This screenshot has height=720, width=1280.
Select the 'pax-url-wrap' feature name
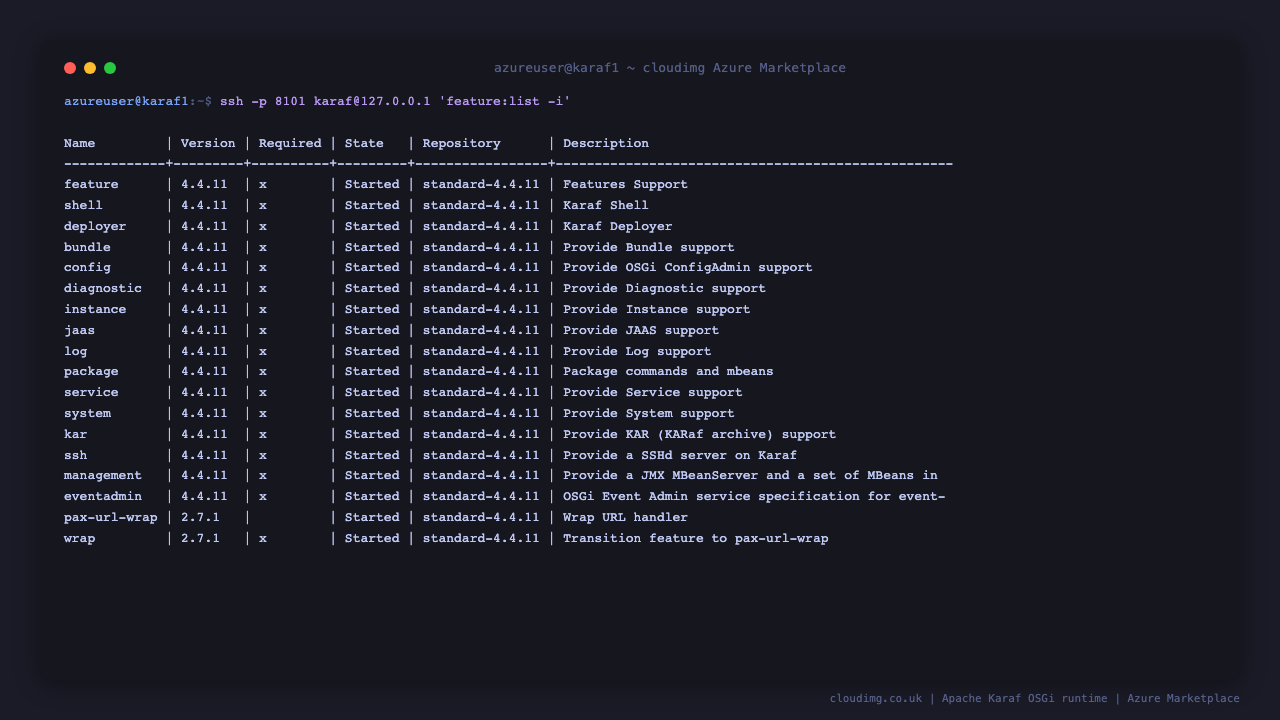(x=111, y=517)
